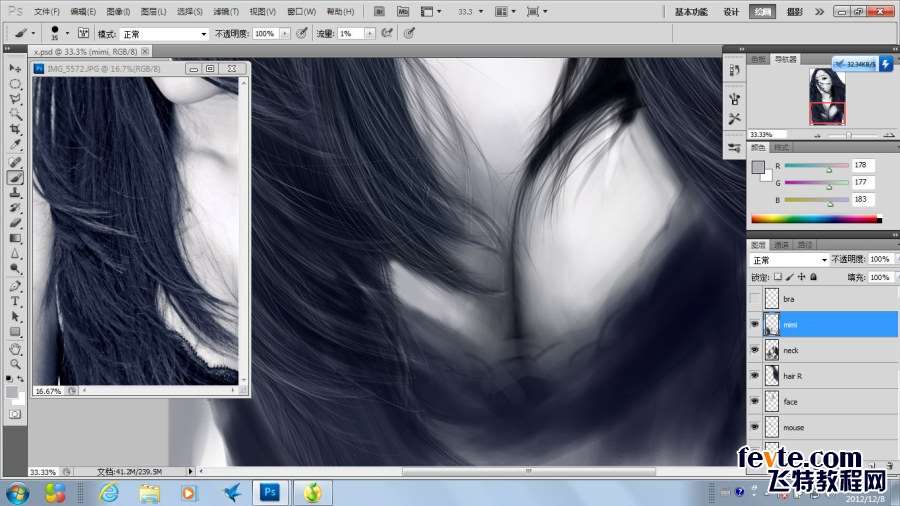The height and width of the screenshot is (506, 900).
Task: Select the hair R layer
Action: coord(830,376)
